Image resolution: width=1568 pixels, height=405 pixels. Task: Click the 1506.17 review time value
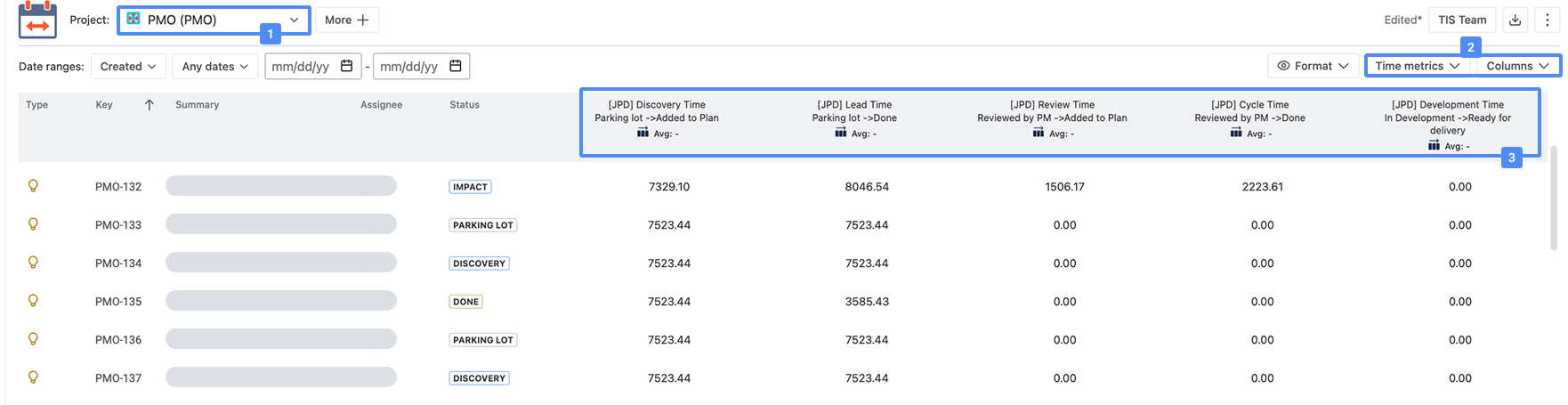click(1064, 187)
